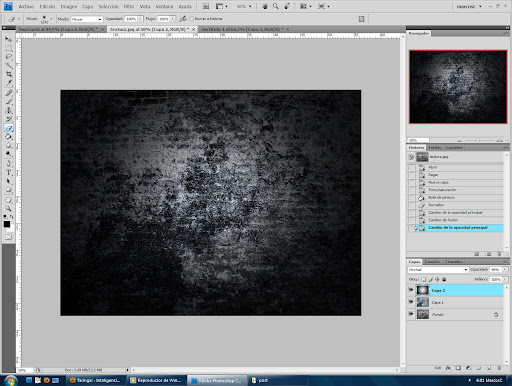Screen dimensions: 512x386
Task: Select the Move tool in toolbox
Action: tap(8, 39)
